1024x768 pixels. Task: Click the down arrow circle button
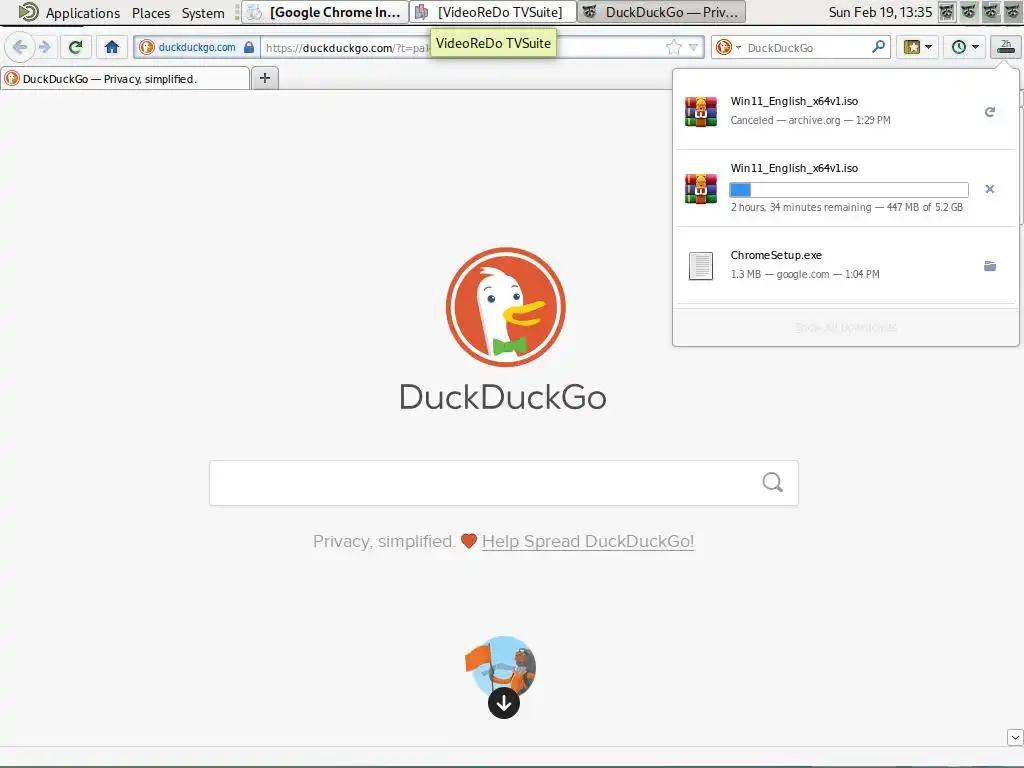[x=504, y=703]
